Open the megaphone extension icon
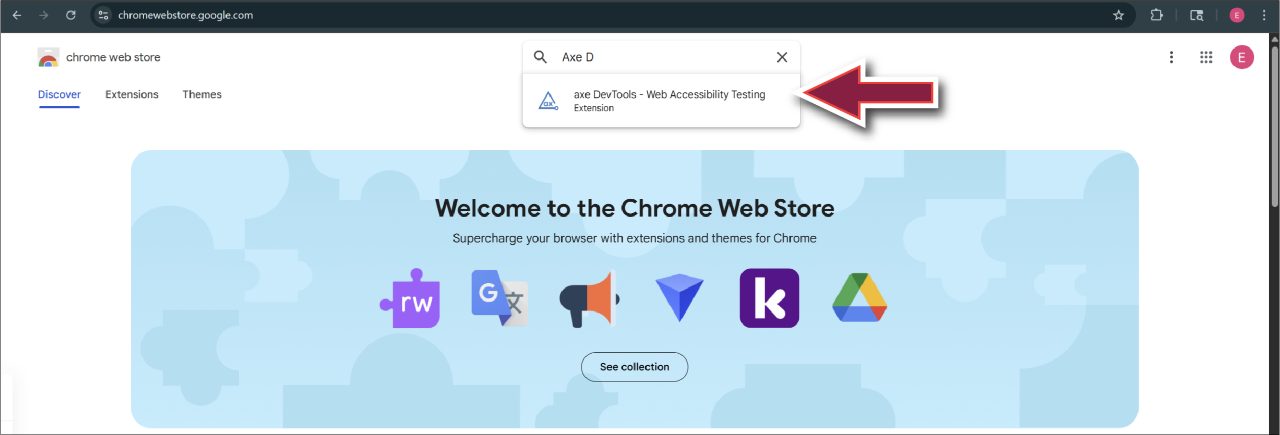Viewport: 1280px width, 435px height. tap(588, 298)
